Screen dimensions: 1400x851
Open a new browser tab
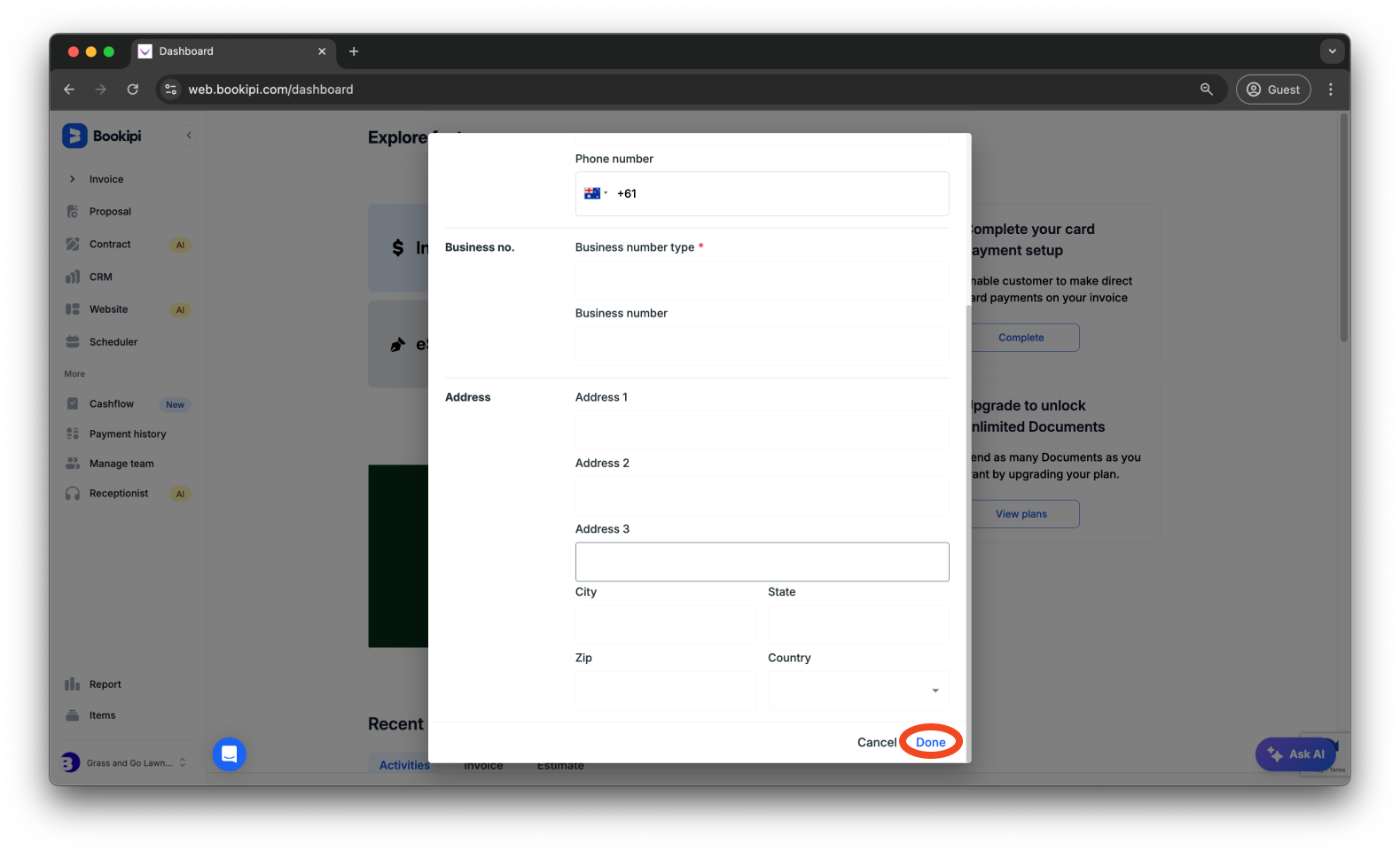354,51
